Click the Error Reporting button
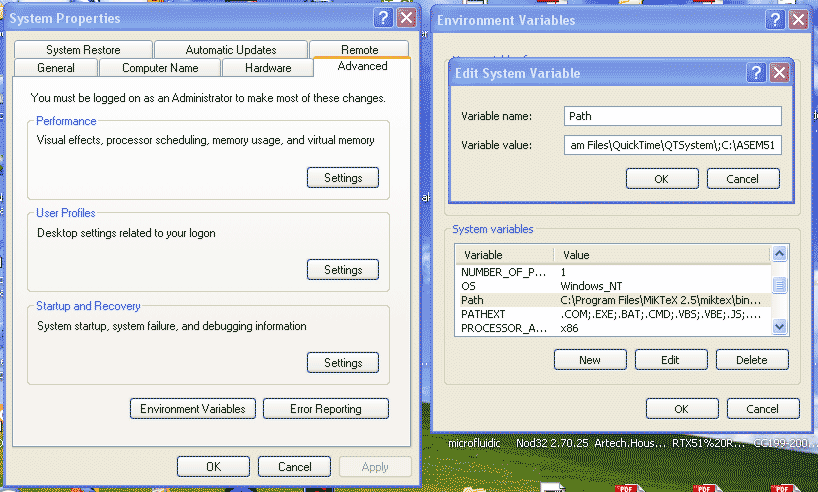 click(326, 409)
